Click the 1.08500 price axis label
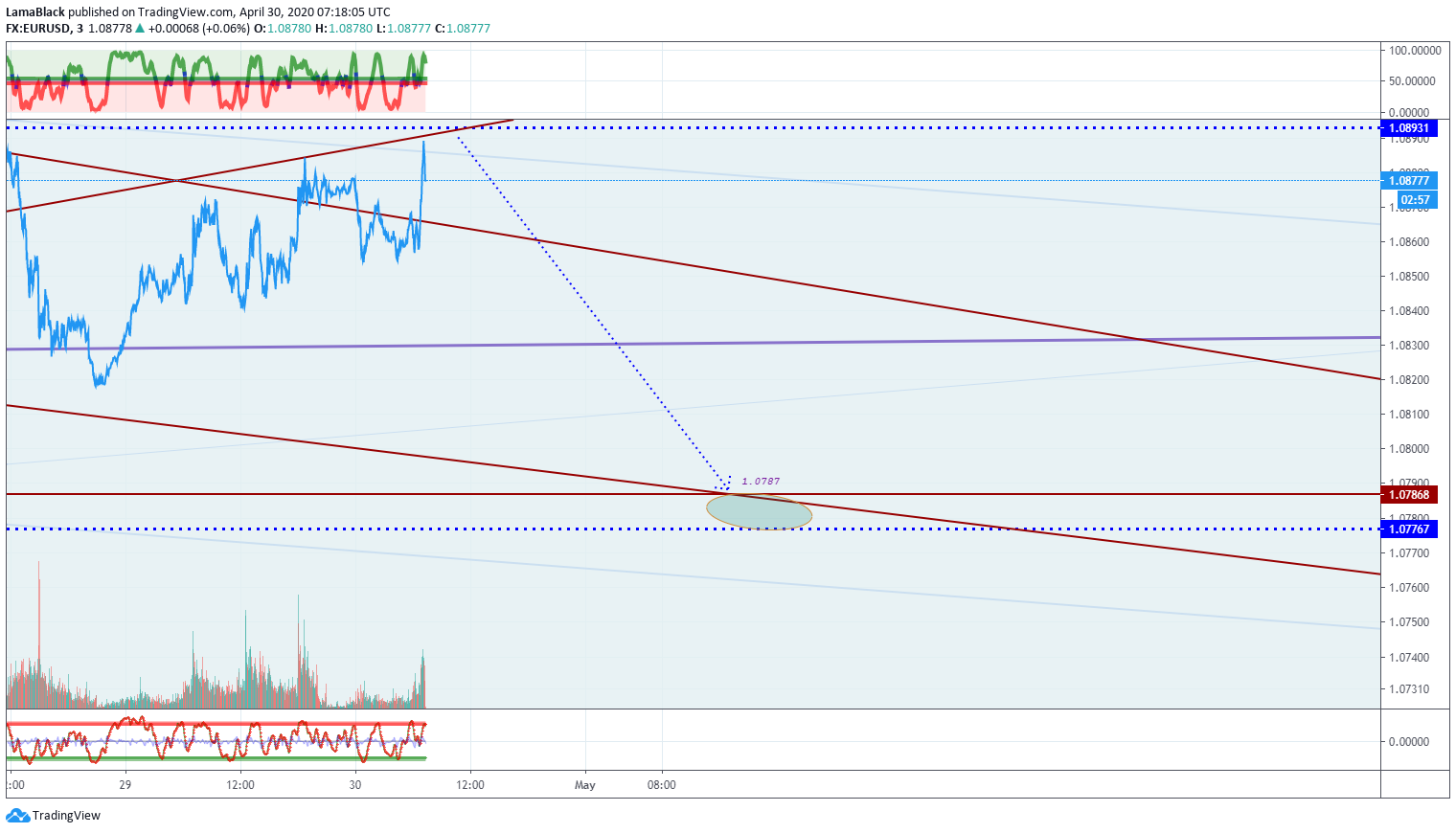 coord(1409,277)
